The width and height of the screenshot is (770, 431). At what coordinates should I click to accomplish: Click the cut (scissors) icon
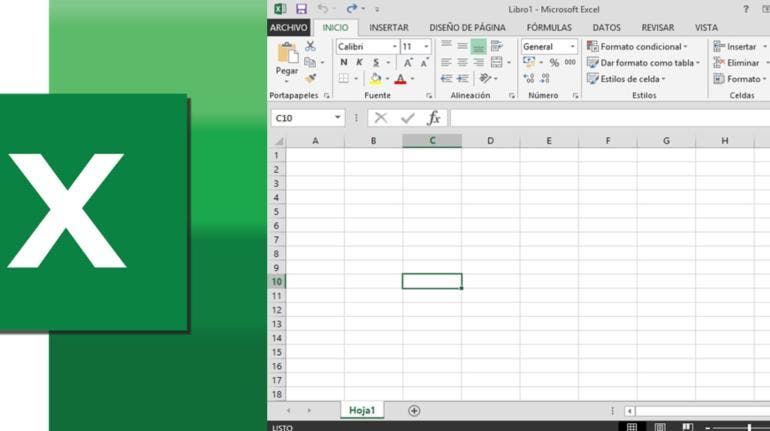tap(310, 46)
